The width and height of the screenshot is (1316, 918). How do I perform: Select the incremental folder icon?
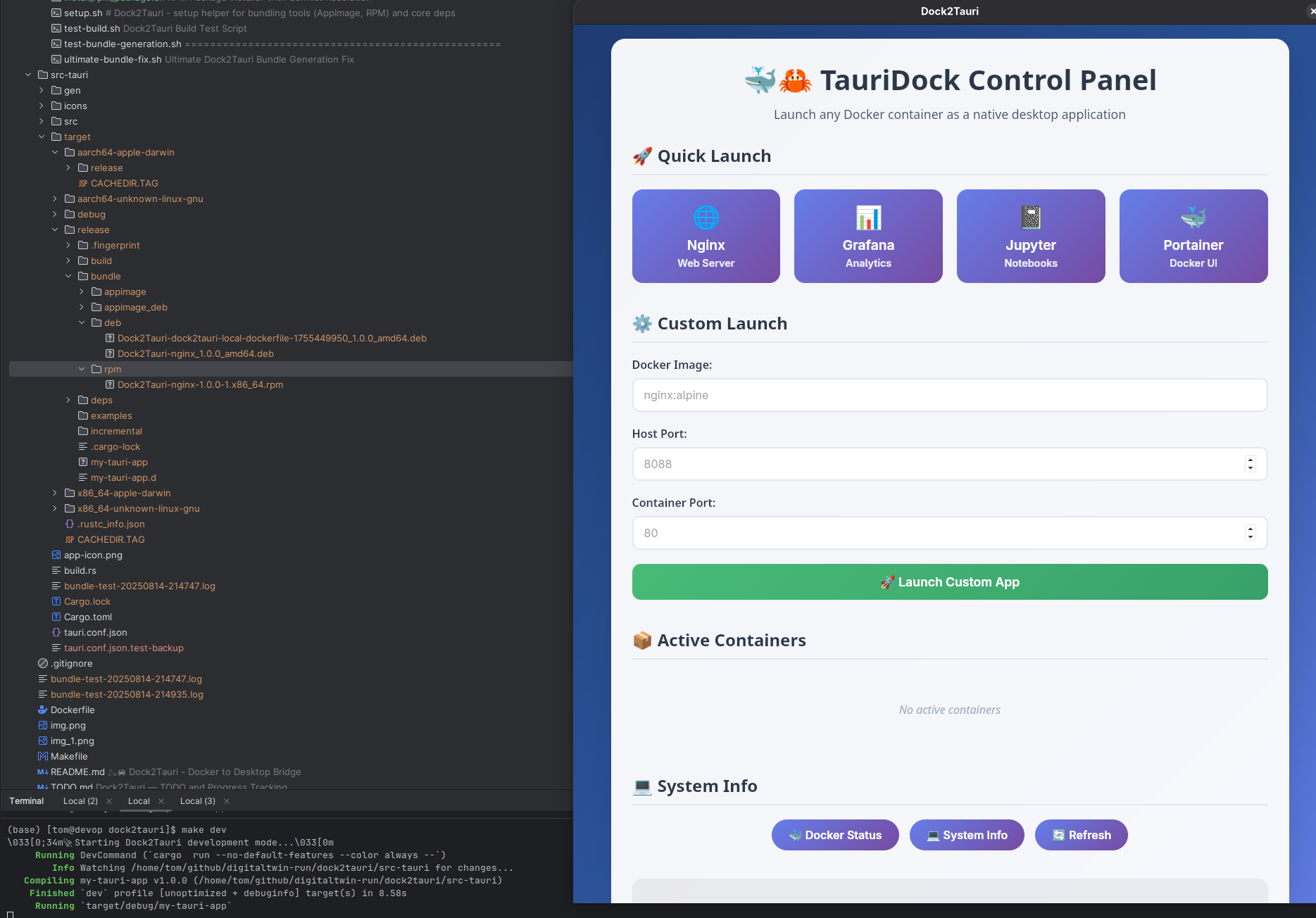click(x=82, y=431)
